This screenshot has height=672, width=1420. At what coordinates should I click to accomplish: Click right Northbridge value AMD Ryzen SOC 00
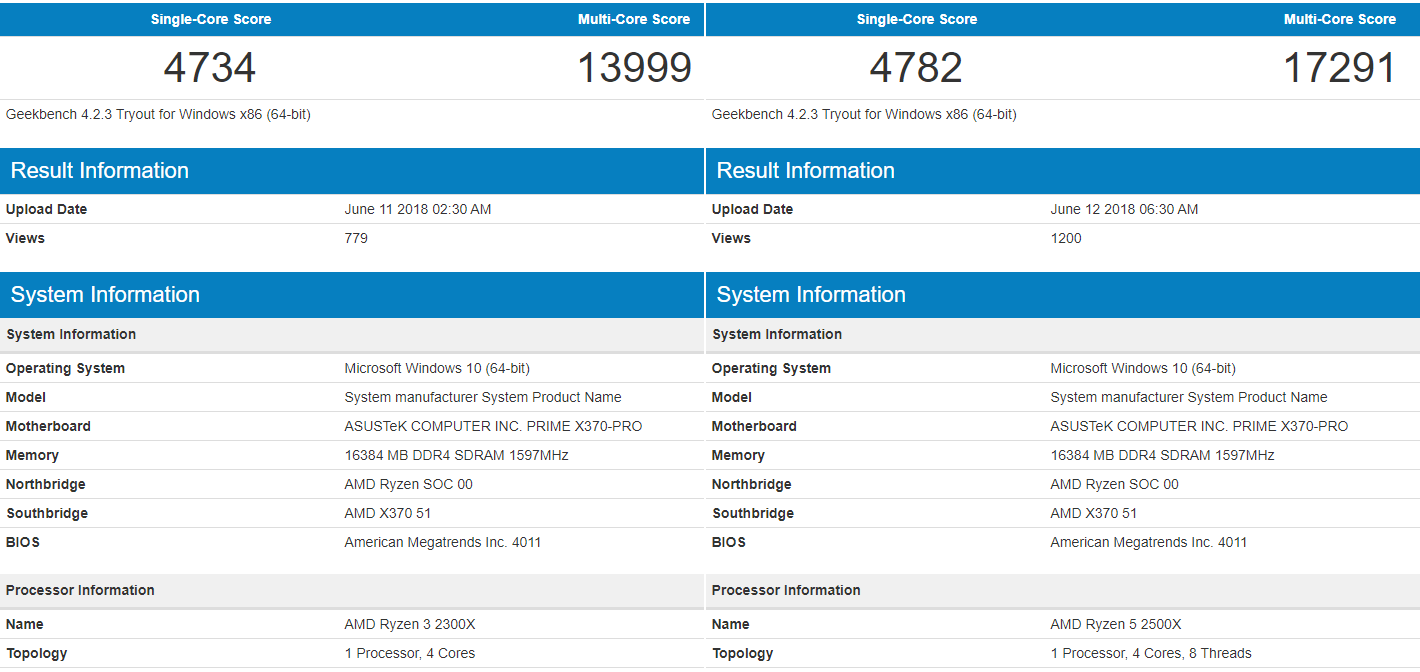pos(1115,484)
